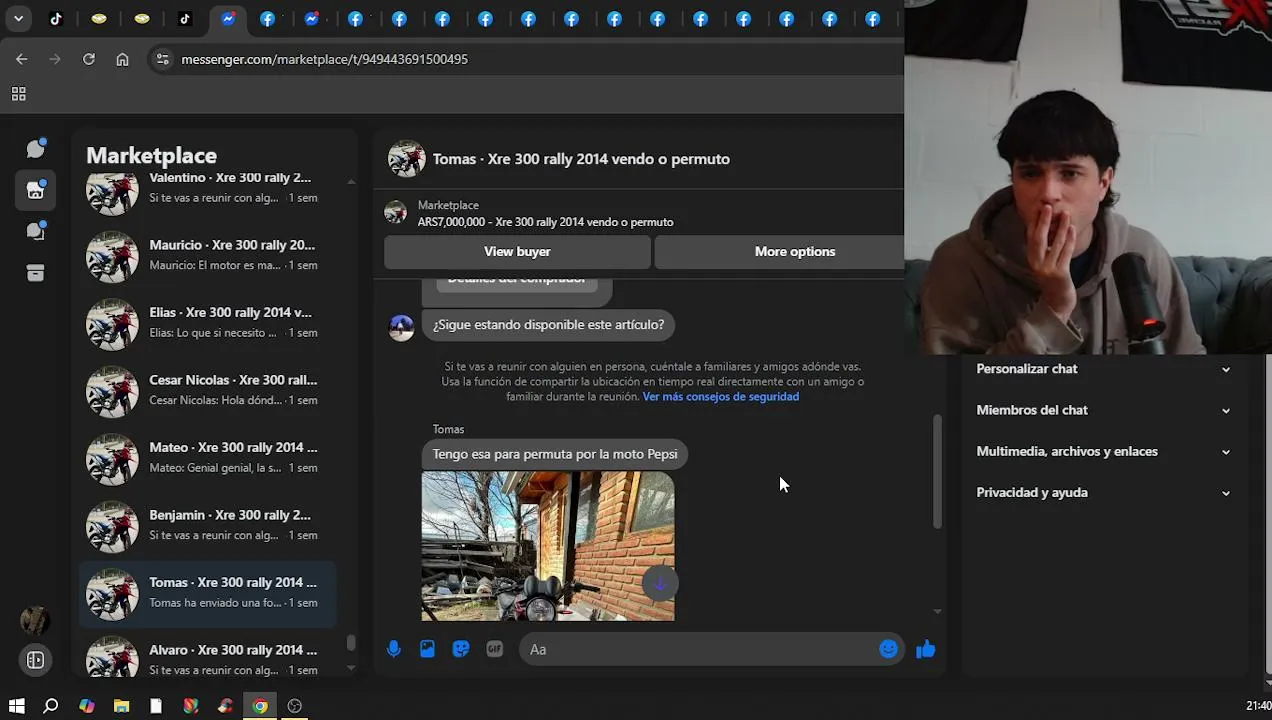Open the Chats icon in the left sidebar

(x=36, y=149)
